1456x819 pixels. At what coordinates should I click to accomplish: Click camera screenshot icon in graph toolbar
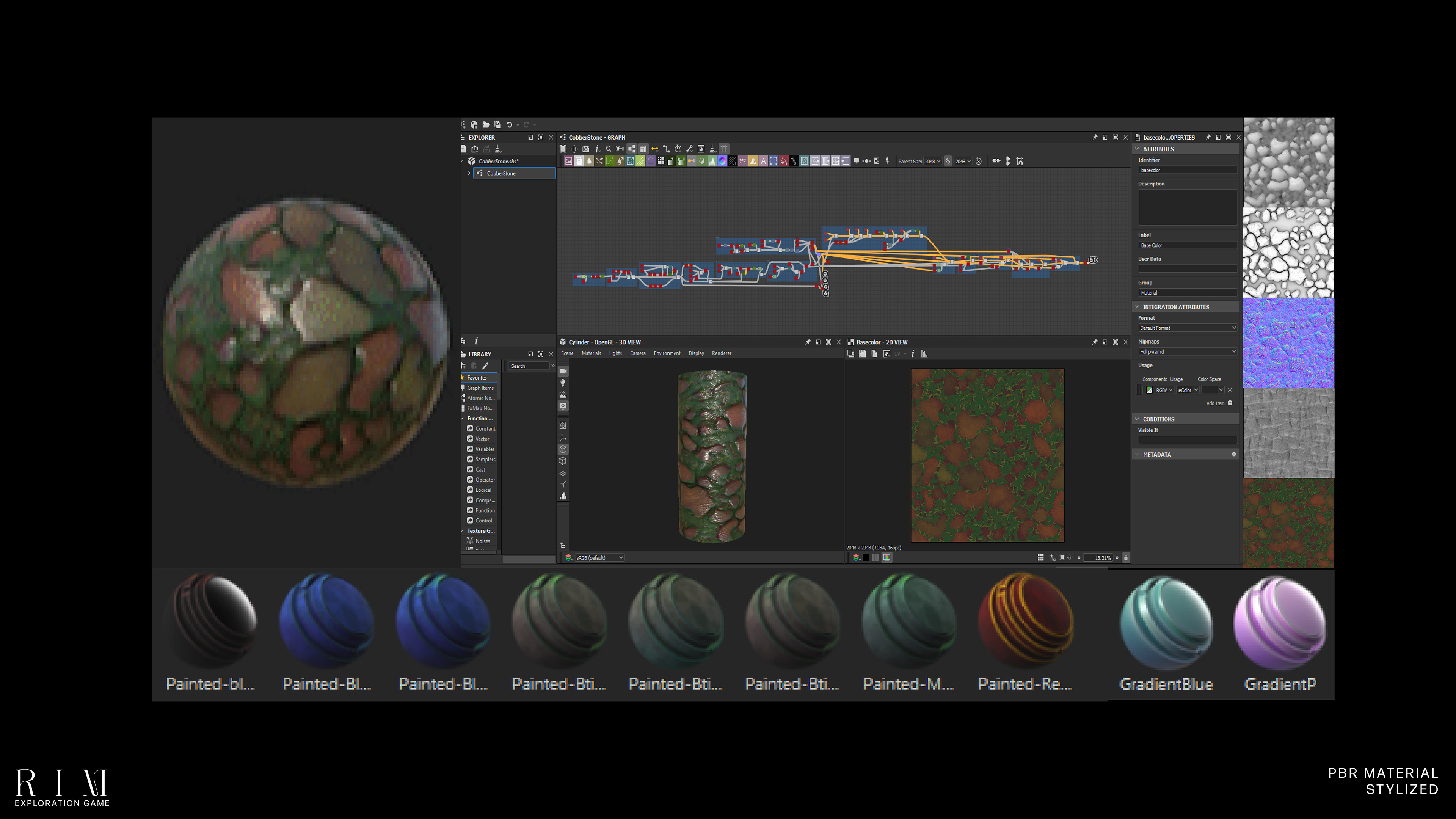[x=586, y=149]
